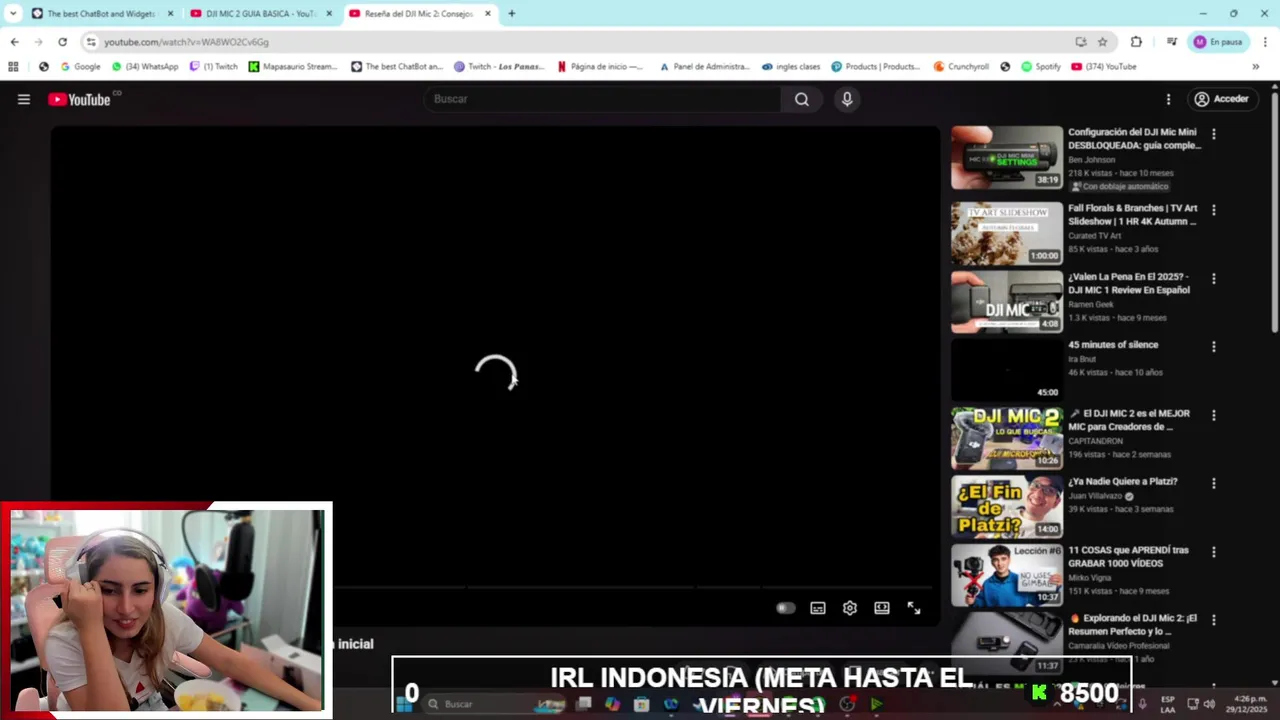Open options for '¿Ya Nadie Quiere a Platzi?' video
Image resolution: width=1280 pixels, height=720 pixels.
pos(1214,483)
